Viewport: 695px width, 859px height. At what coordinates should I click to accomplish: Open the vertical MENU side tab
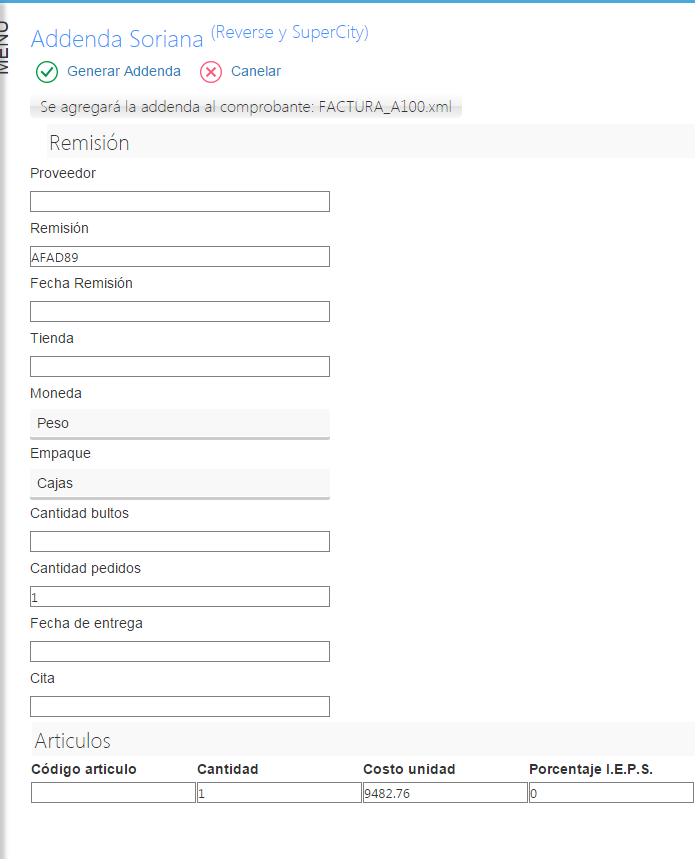4,47
